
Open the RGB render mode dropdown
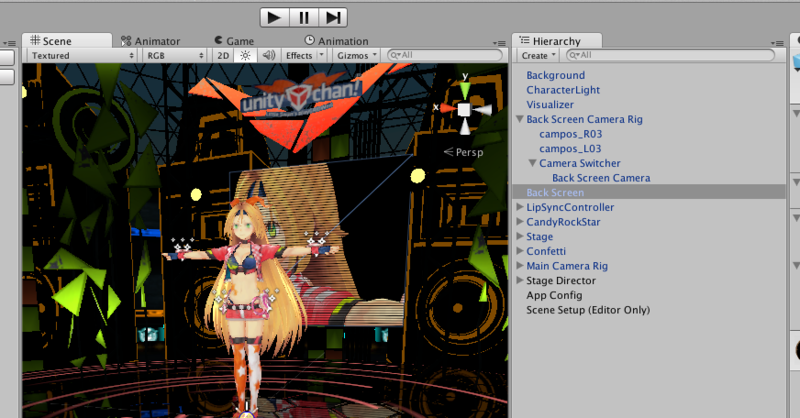174,55
